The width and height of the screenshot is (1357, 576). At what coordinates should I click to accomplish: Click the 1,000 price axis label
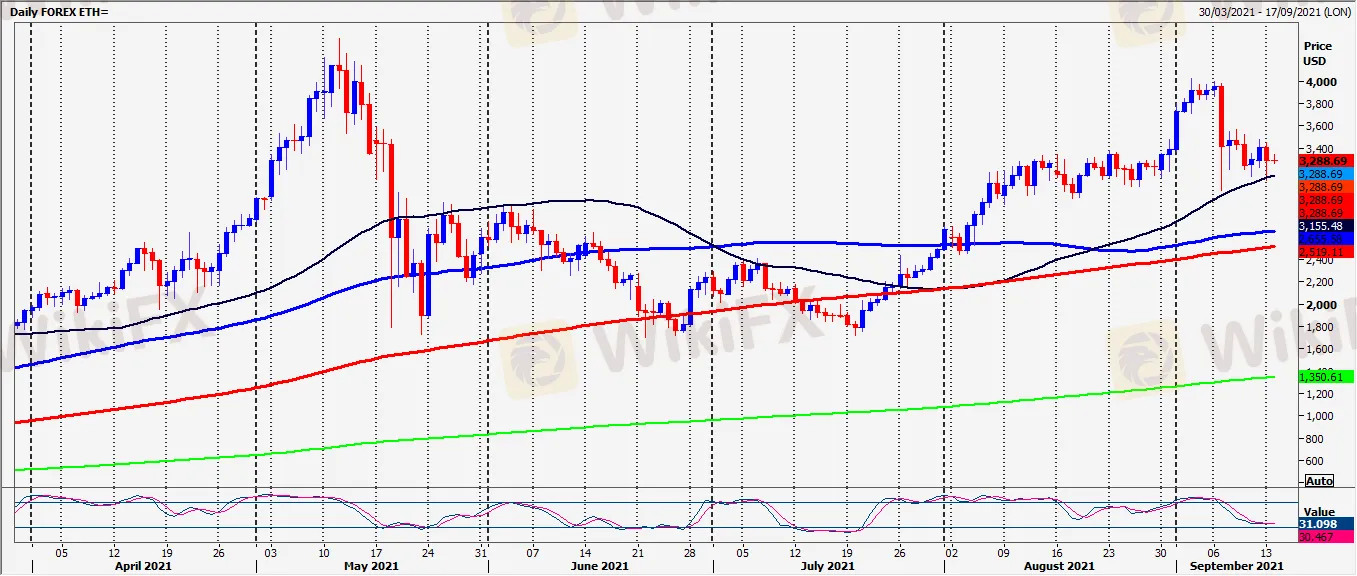click(1322, 416)
